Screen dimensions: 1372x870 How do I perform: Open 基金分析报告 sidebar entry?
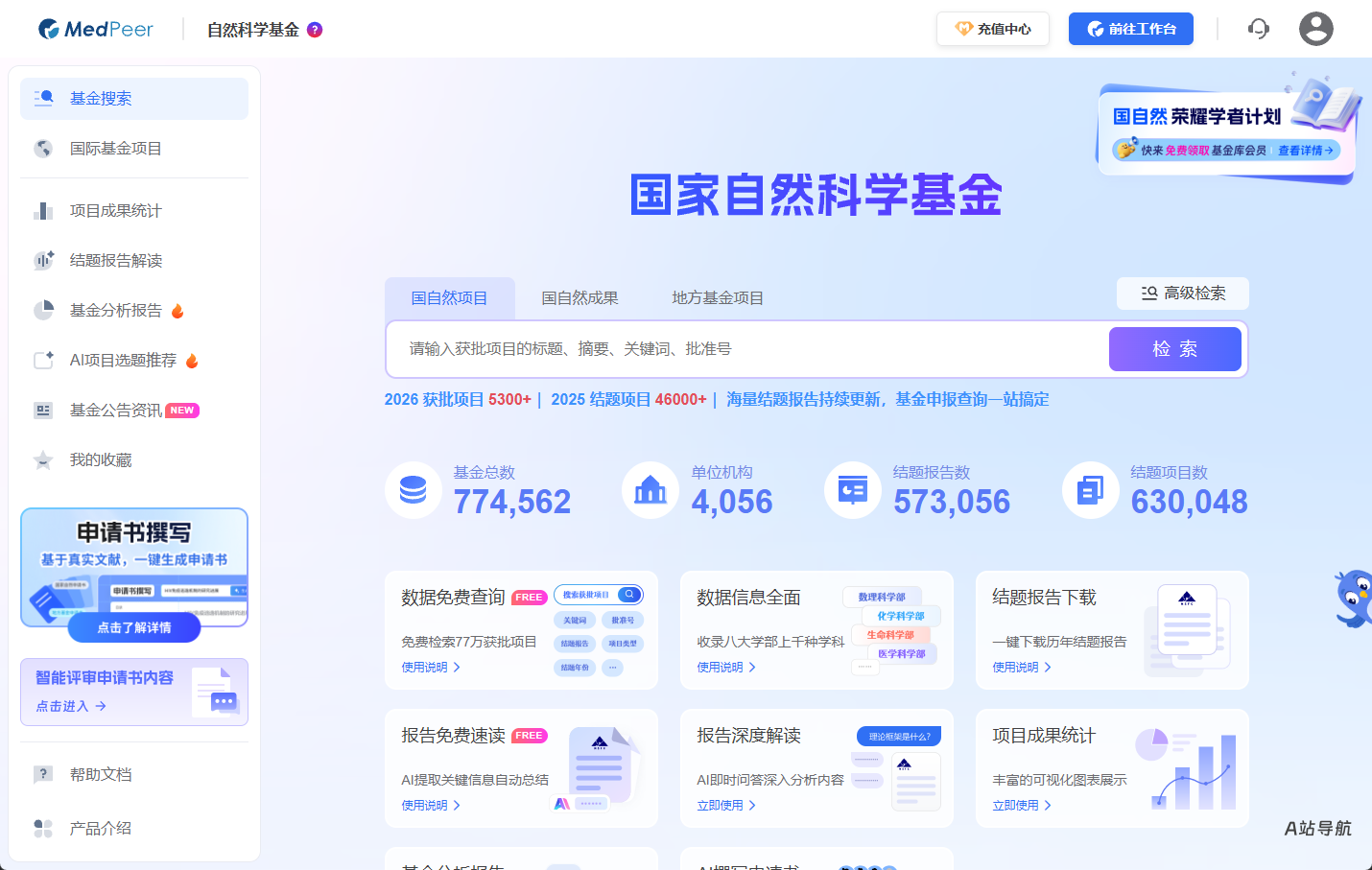[x=134, y=311]
